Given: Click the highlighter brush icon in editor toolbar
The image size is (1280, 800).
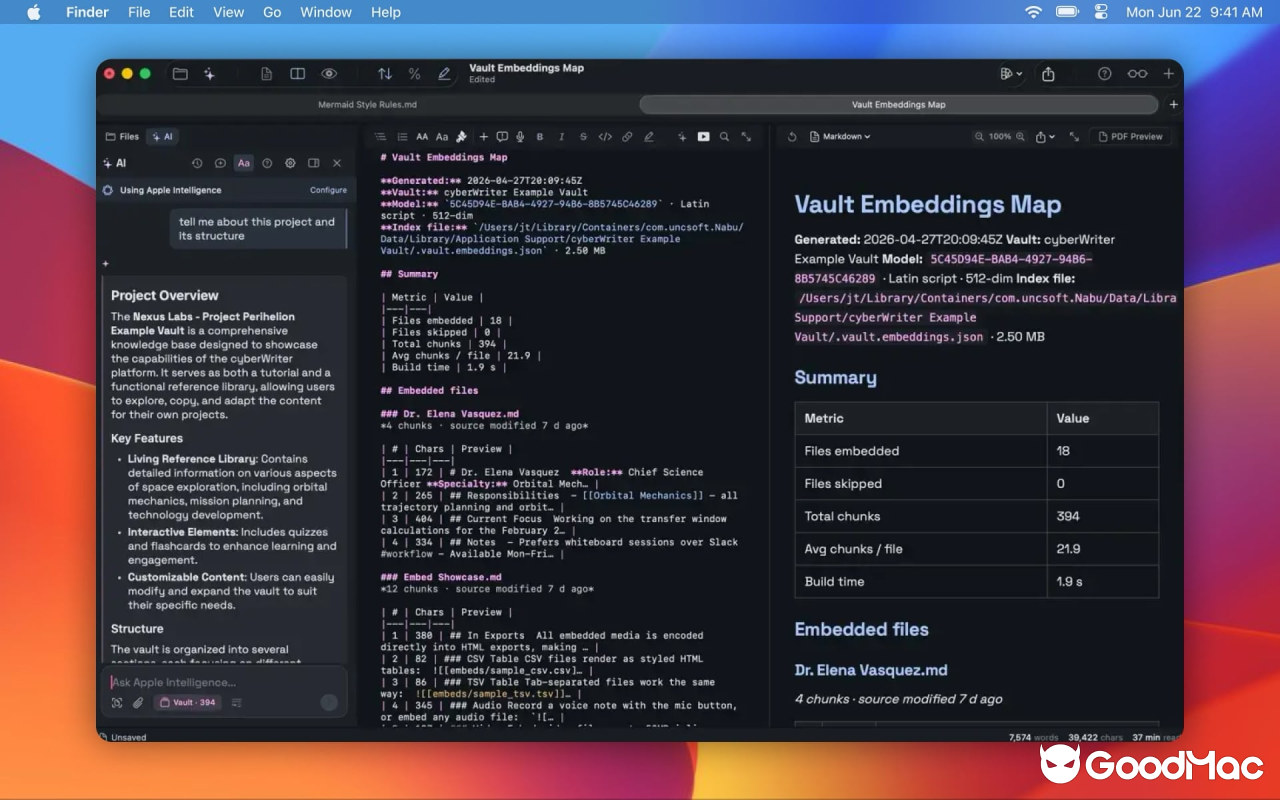Looking at the screenshot, I should pos(461,137).
